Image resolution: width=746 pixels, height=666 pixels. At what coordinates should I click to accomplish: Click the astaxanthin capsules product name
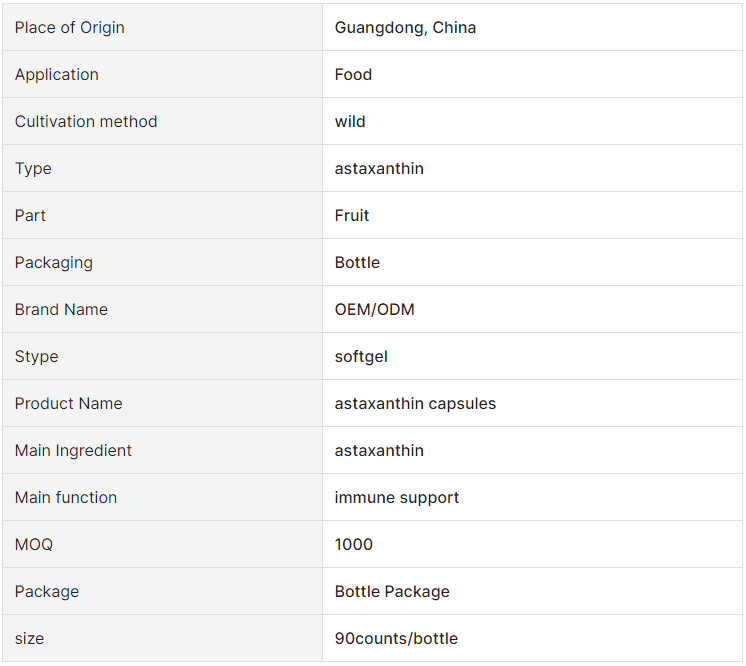coord(415,403)
